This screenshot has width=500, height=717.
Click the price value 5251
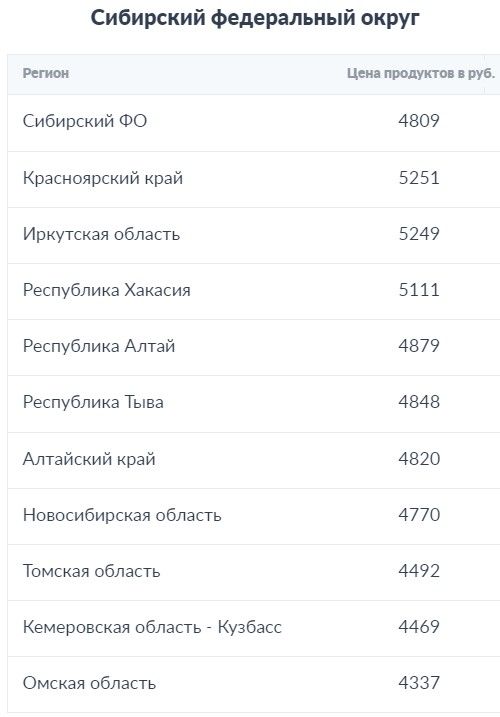(419, 178)
